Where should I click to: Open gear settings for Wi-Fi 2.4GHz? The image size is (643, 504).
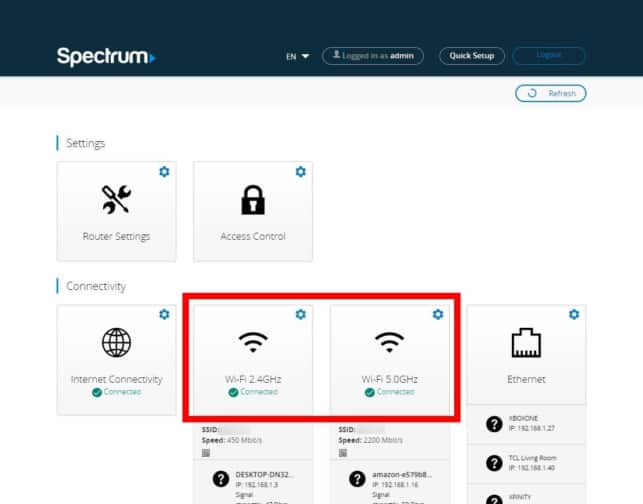(300, 315)
